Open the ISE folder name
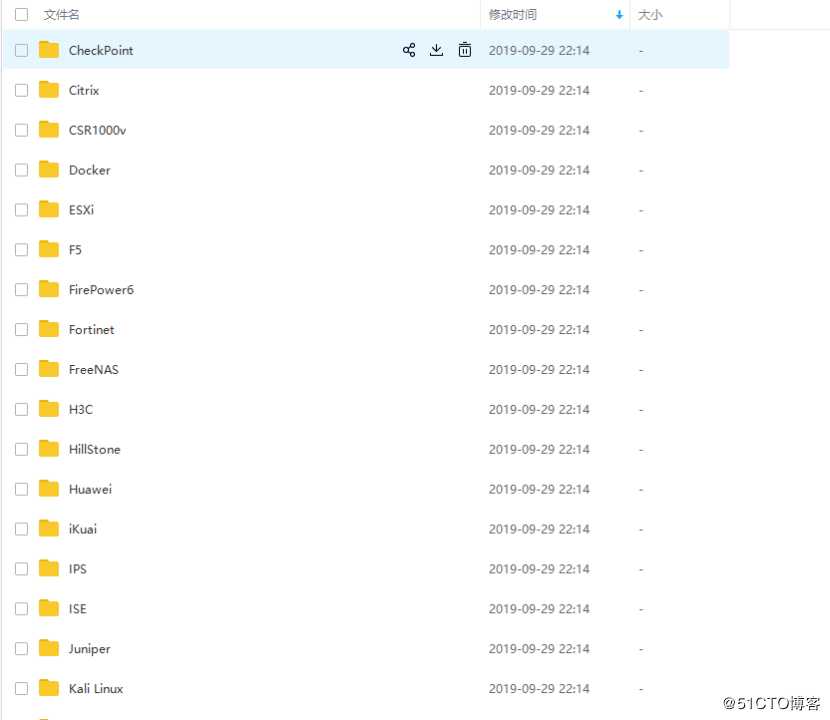This screenshot has height=720, width=830. tap(78, 609)
